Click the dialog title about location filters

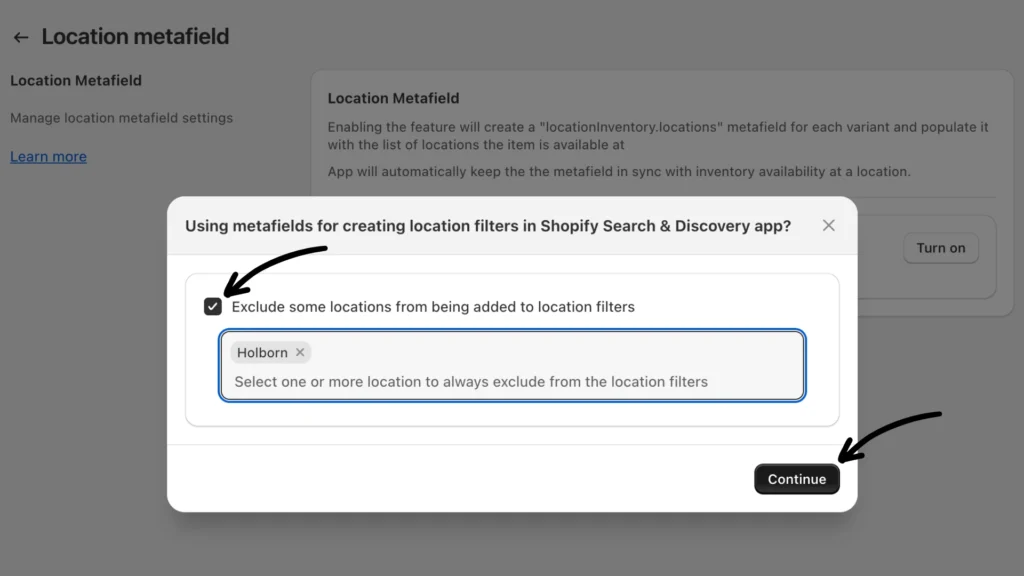point(488,226)
